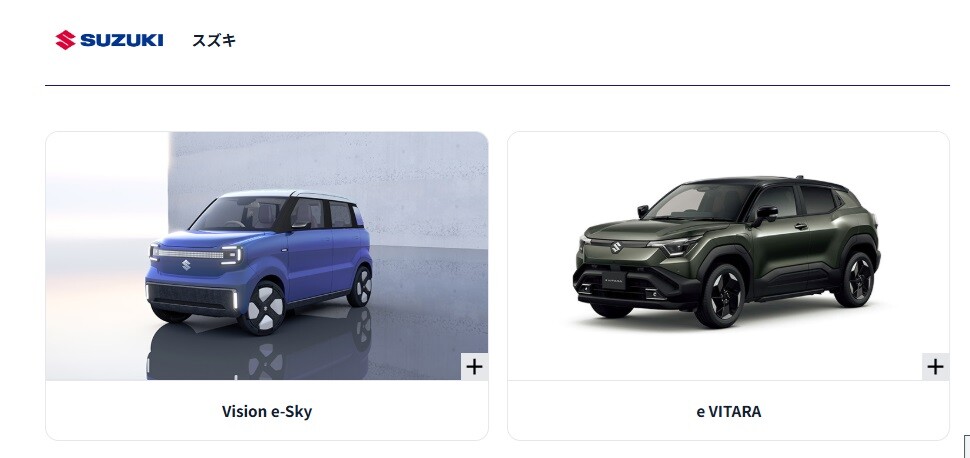View the blue Vision e-Sky car photo
Image resolution: width=970 pixels, height=458 pixels.
tap(267, 256)
